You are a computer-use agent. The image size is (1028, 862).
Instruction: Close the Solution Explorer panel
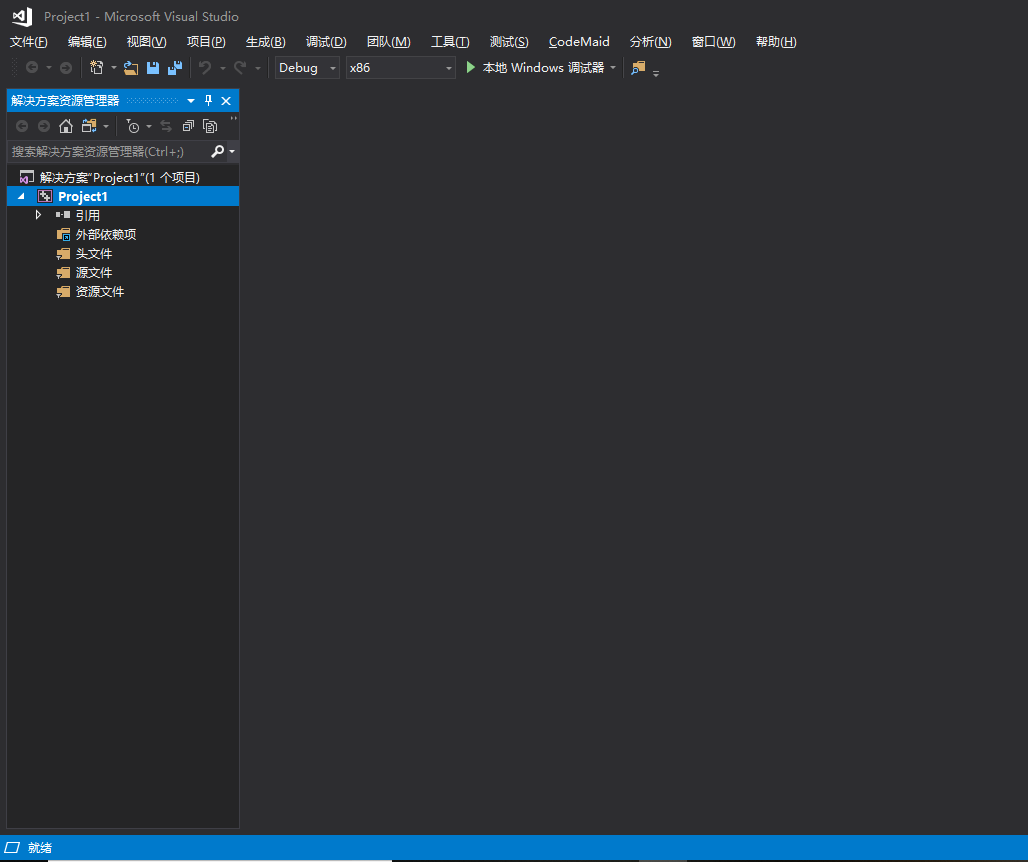226,100
